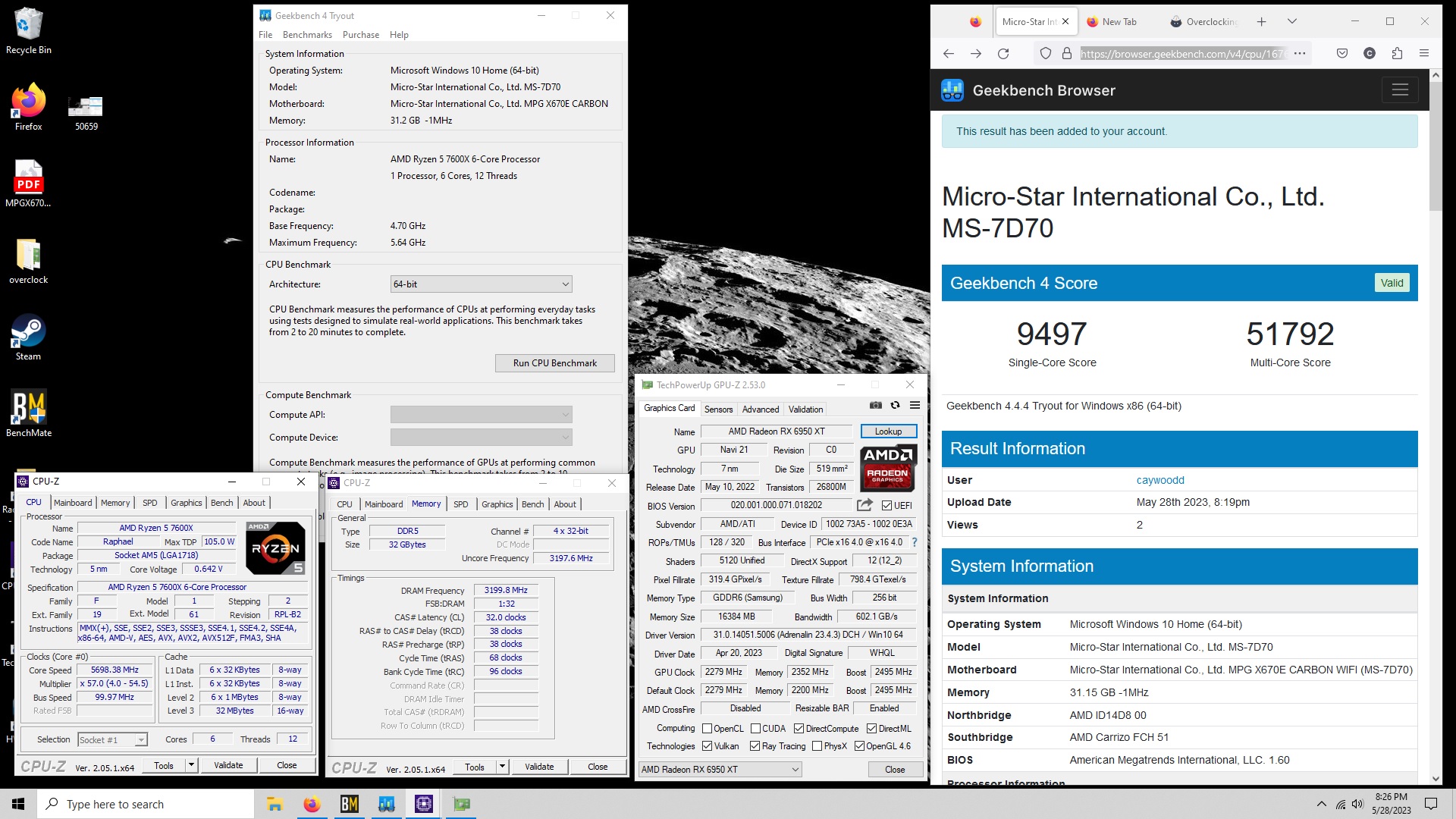This screenshot has height=819, width=1456.
Task: Open Benchmarks menu in Geekbench 4
Action: (x=307, y=35)
